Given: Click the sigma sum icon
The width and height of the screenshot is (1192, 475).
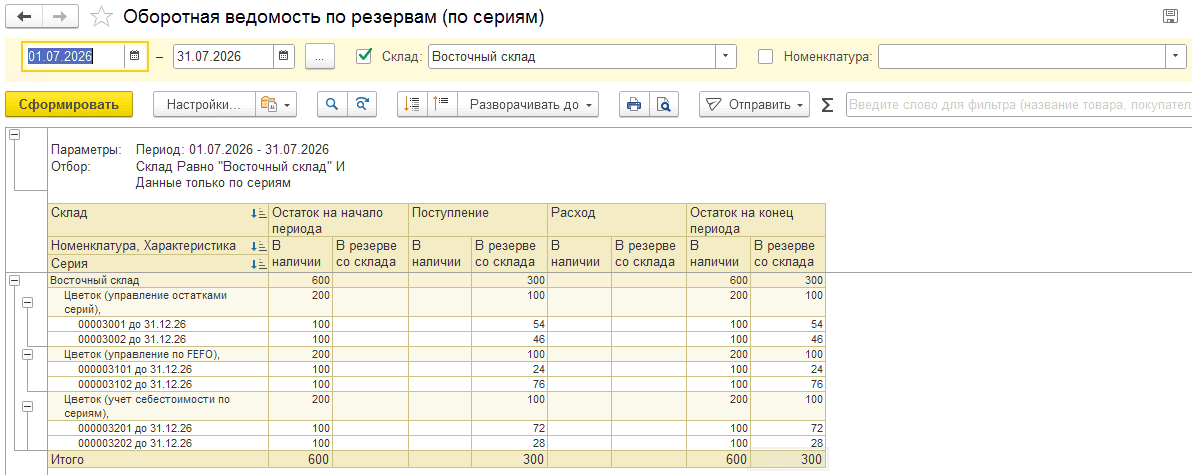Looking at the screenshot, I should point(828,105).
